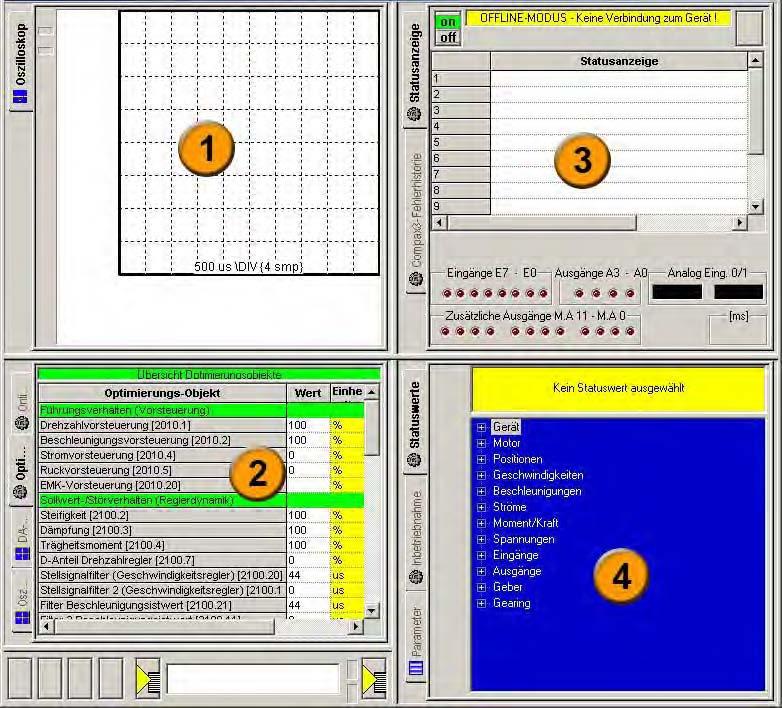This screenshot has width=782, height=708.
Task: Expand the Eingänge tree node
Action: point(481,555)
